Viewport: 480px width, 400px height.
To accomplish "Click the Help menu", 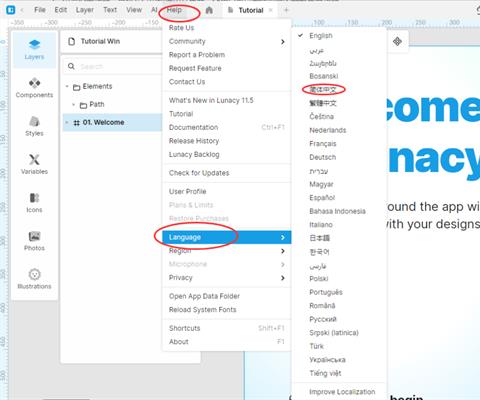I will (x=174, y=10).
